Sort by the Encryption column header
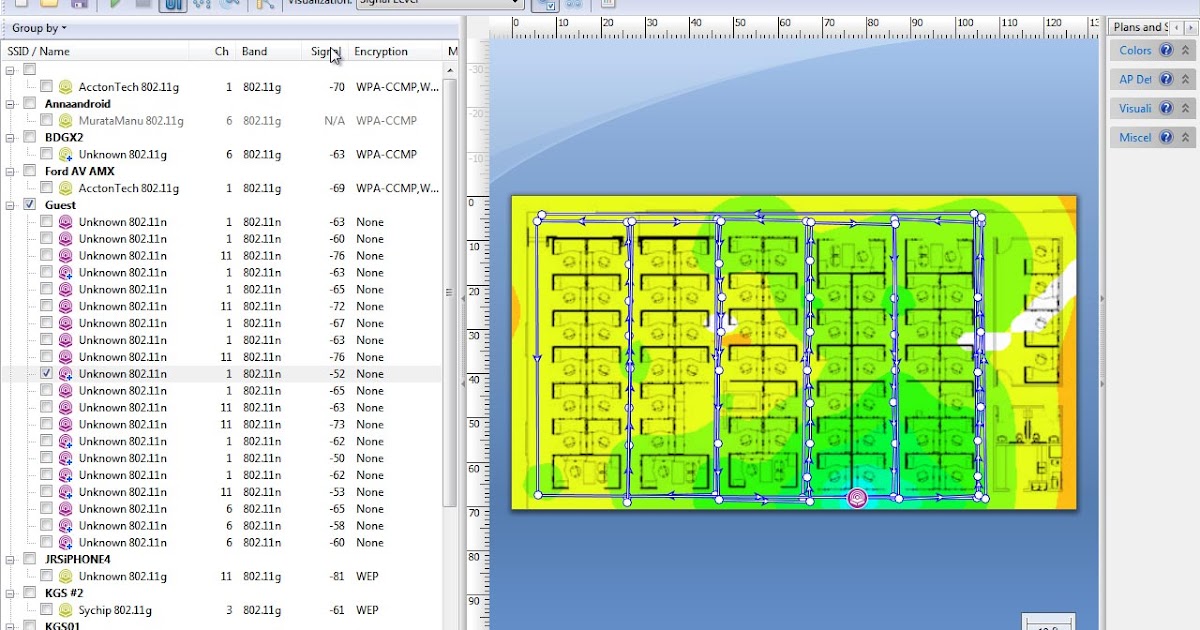 396,51
